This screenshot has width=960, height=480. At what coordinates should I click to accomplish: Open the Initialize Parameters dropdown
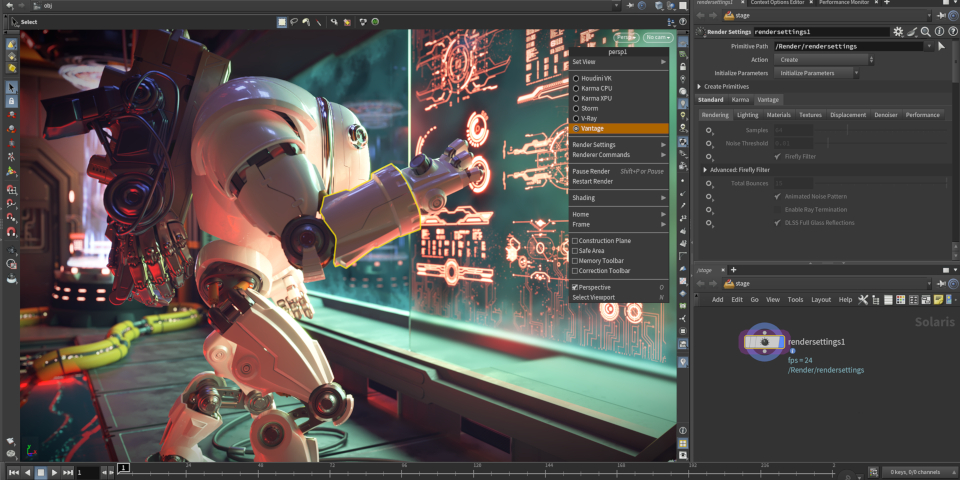[x=817, y=73]
